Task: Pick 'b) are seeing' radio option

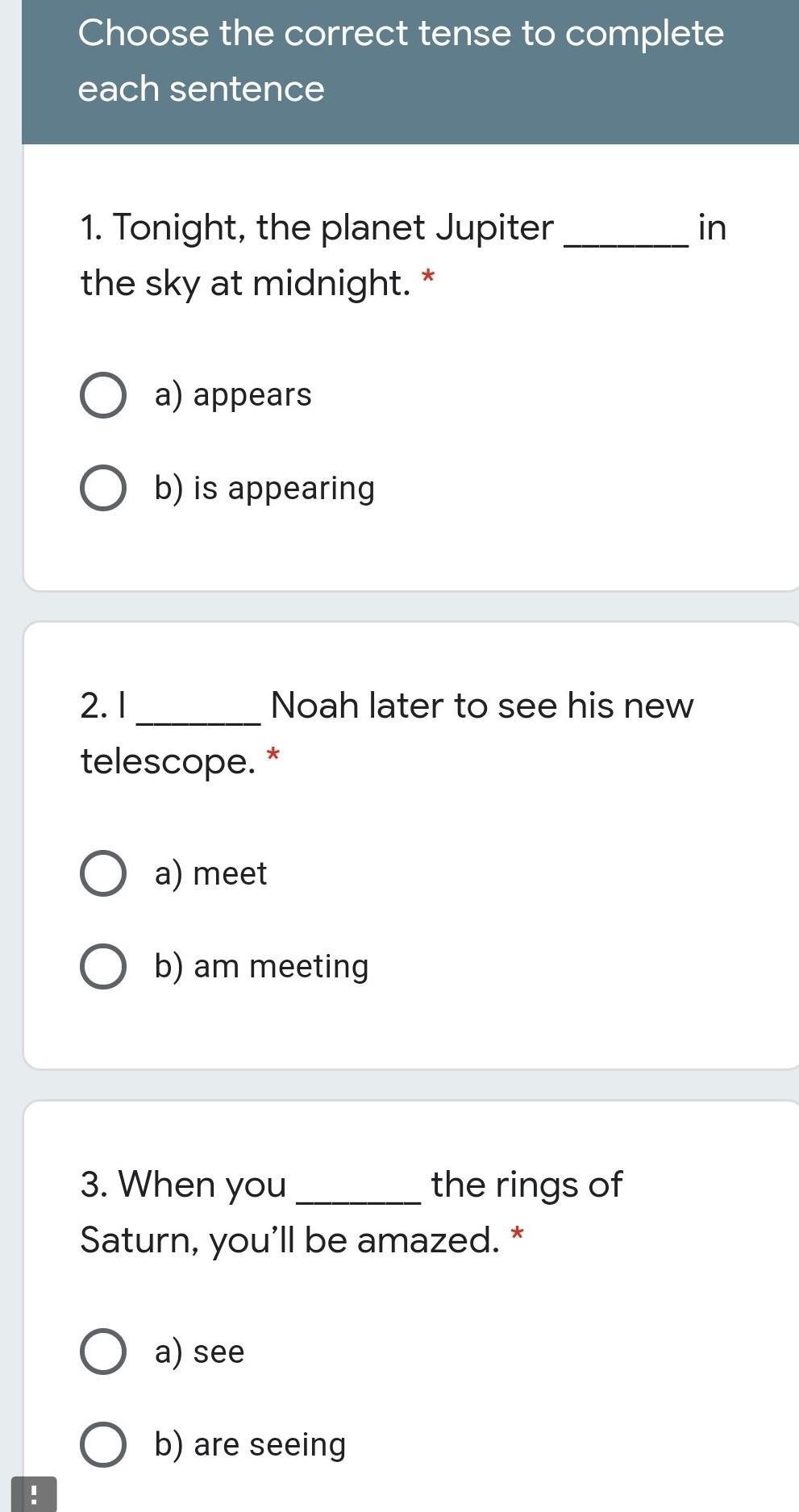Action: point(103,1444)
